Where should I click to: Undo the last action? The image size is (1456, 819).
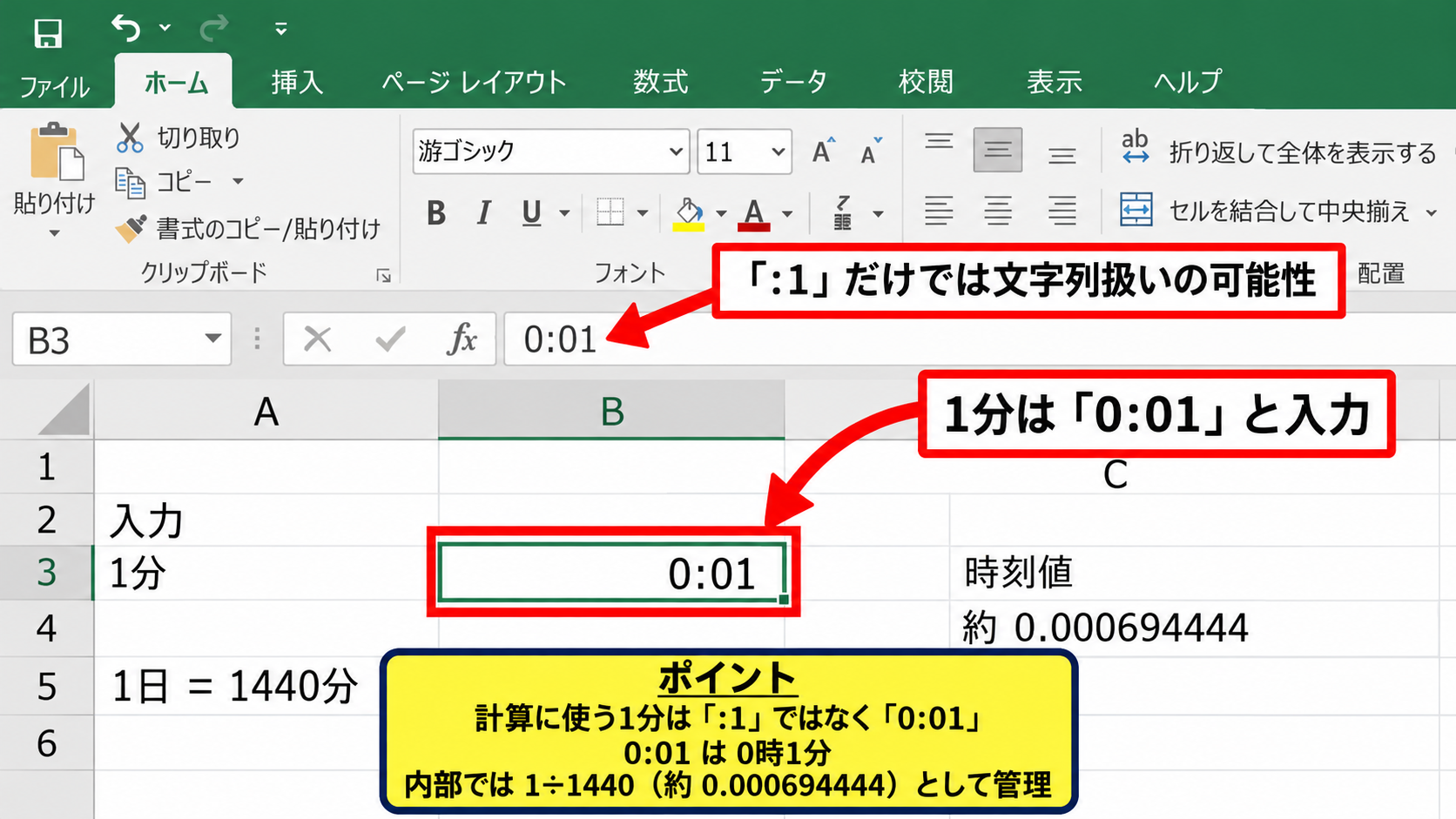pyautogui.click(x=126, y=29)
